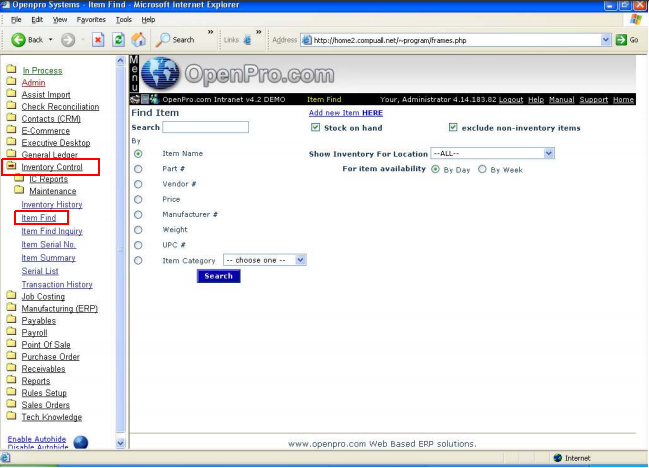Uncheck exclude non-inventory items
This screenshot has width=649, height=468.
[454, 128]
